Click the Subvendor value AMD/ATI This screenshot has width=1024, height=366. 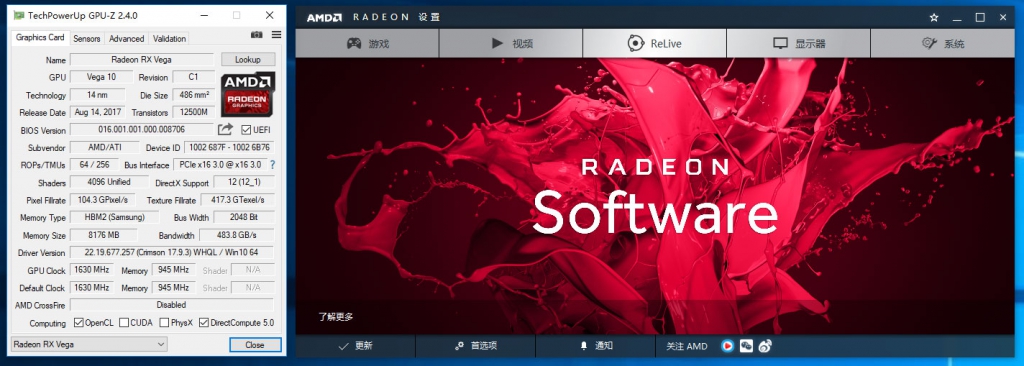click(x=104, y=147)
